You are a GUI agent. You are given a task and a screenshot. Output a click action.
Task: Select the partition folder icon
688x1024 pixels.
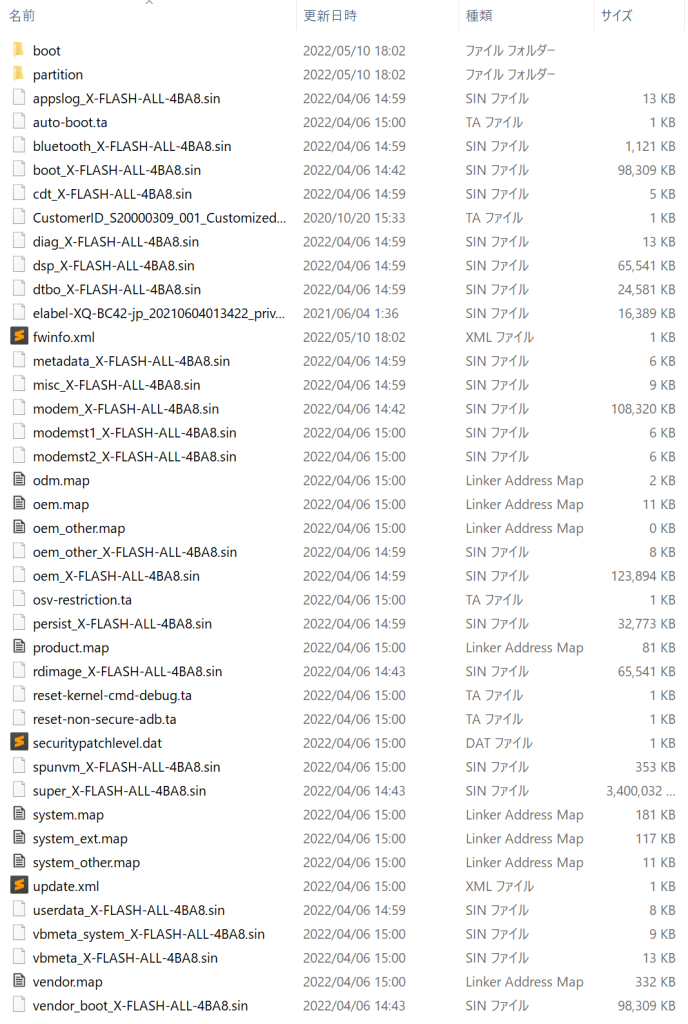coord(18,74)
